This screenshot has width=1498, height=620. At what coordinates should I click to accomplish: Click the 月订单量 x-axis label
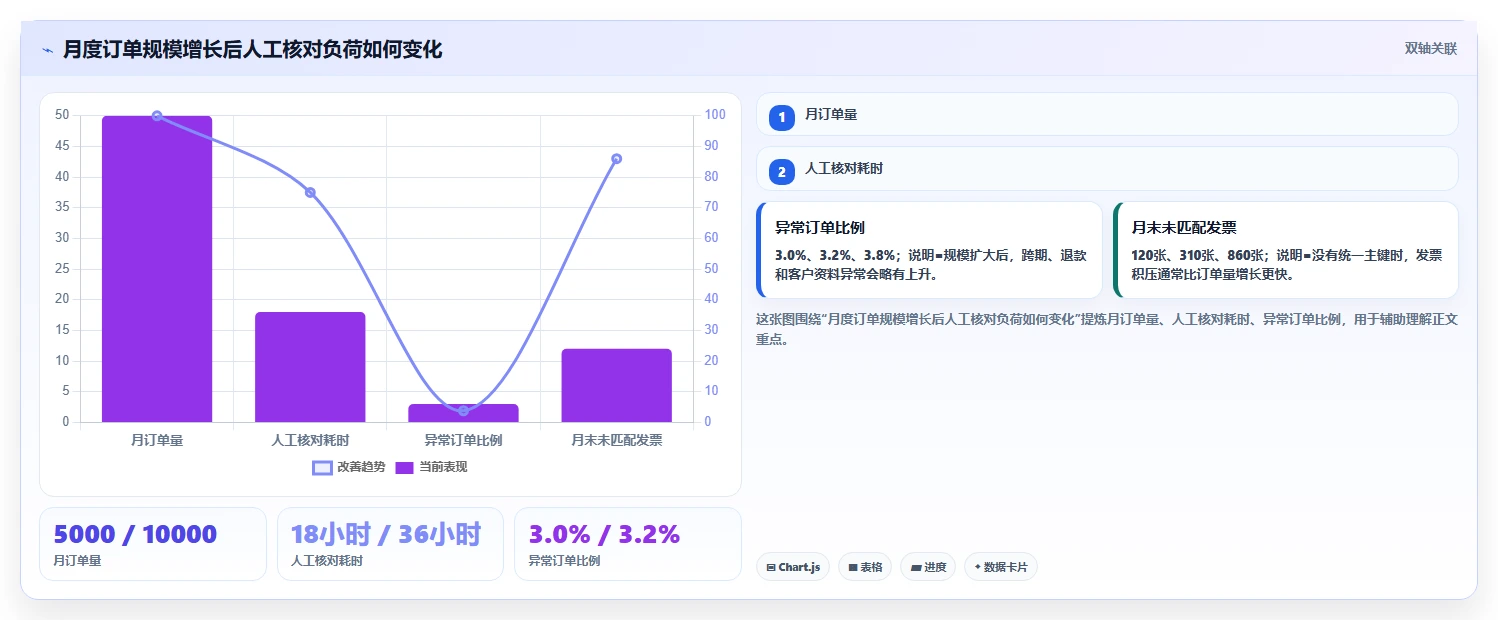[x=157, y=440]
